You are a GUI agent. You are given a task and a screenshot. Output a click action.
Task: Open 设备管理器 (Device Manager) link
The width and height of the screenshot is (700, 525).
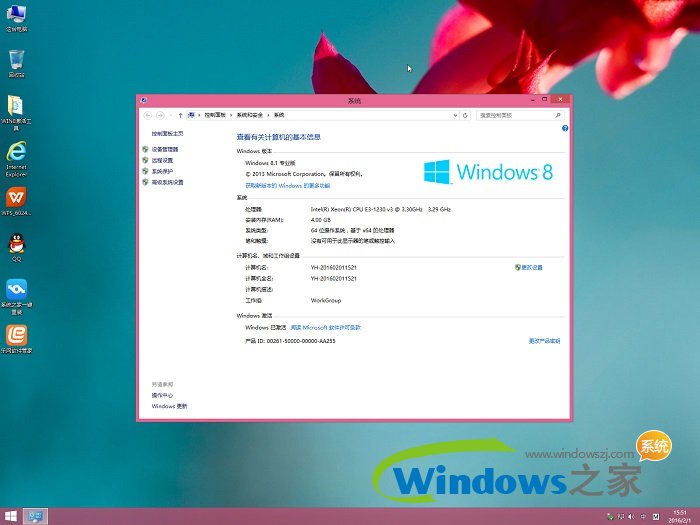162,149
